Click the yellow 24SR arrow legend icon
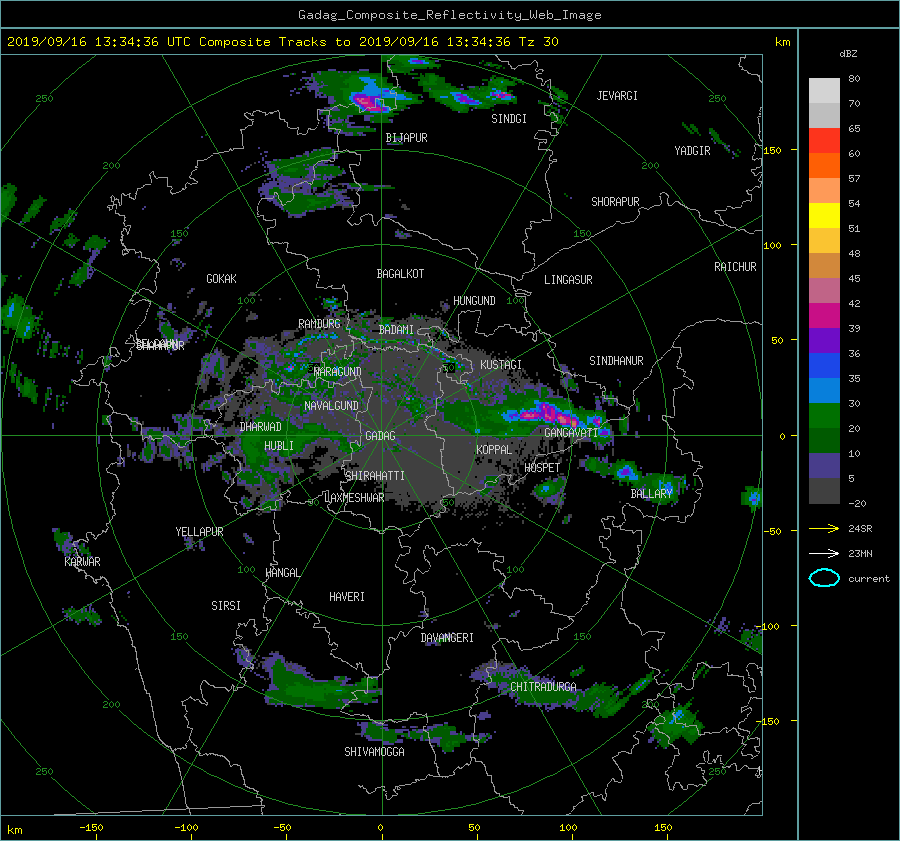The width and height of the screenshot is (900, 841). (x=824, y=528)
